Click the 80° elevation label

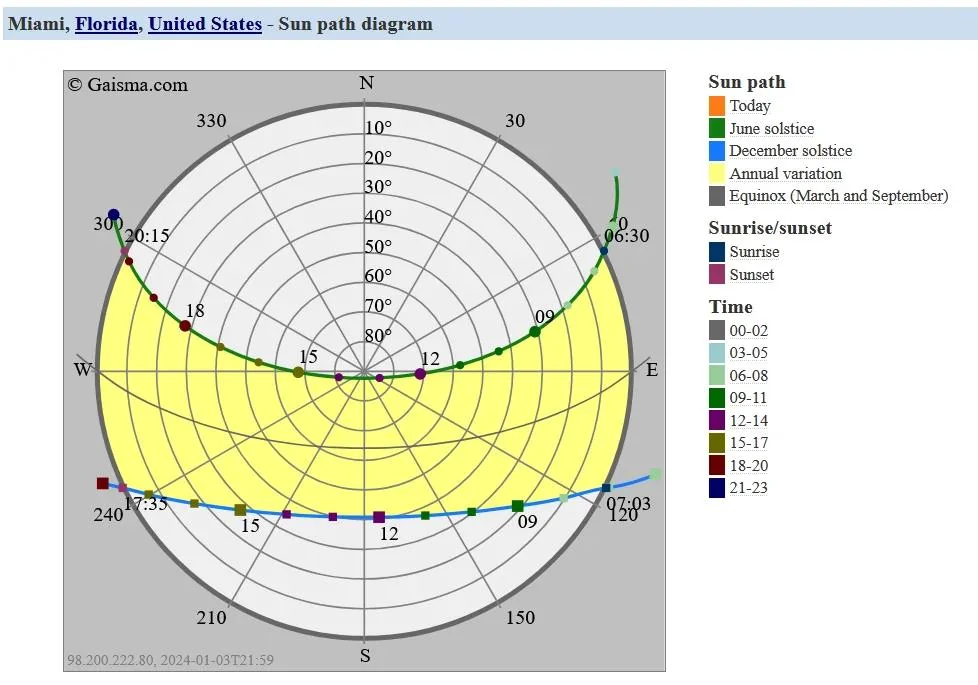click(x=379, y=336)
